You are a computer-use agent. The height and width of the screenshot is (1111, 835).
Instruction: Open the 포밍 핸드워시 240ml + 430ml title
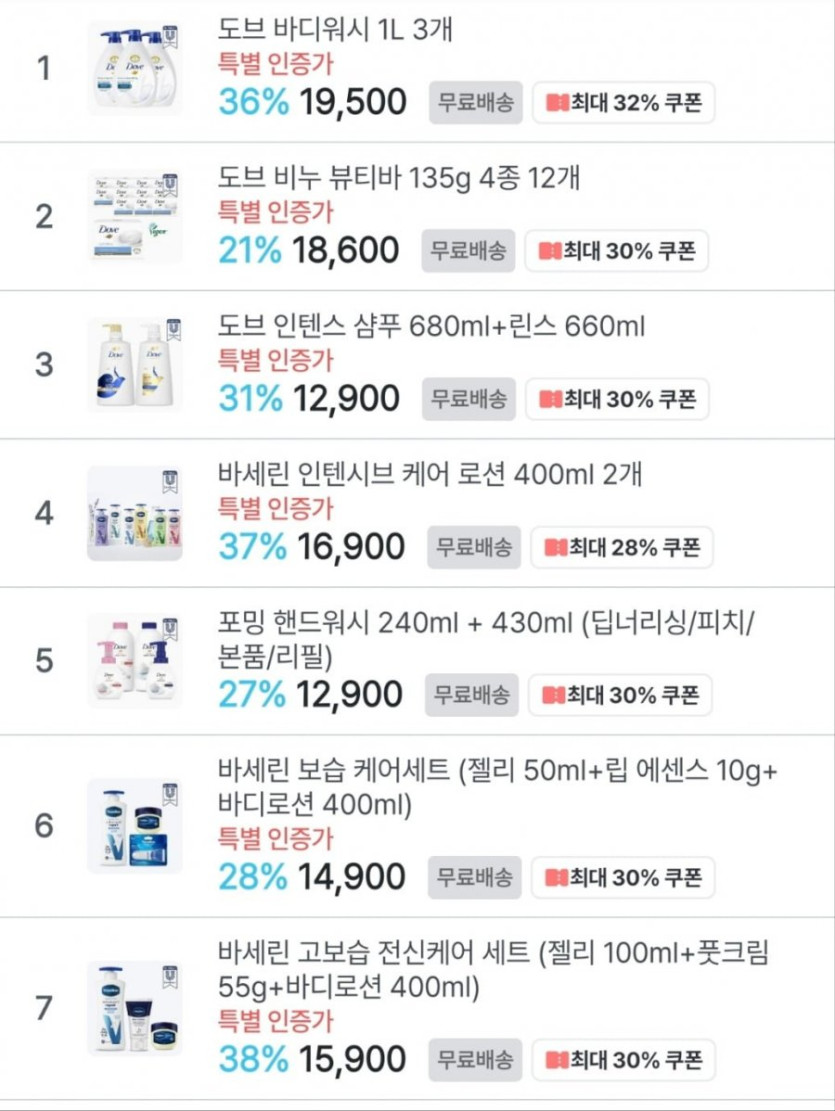(485, 622)
